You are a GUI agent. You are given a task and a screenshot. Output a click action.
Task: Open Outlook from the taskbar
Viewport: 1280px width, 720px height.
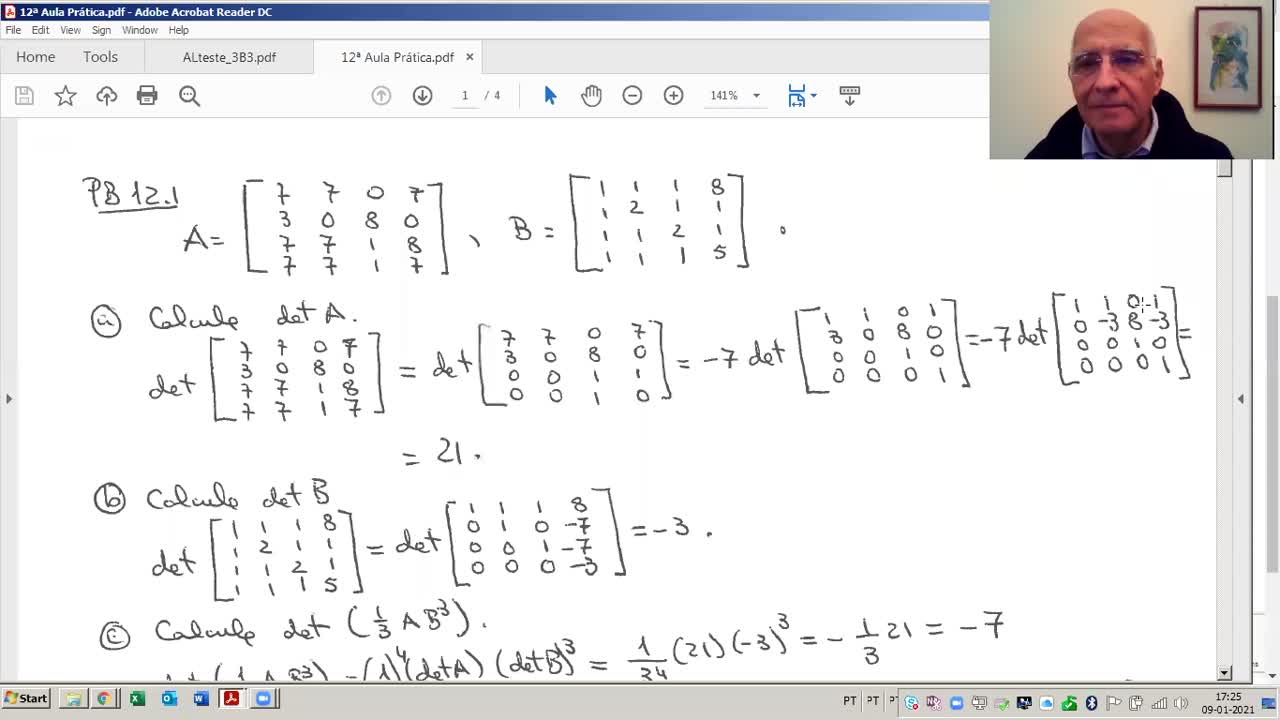pyautogui.click(x=169, y=699)
